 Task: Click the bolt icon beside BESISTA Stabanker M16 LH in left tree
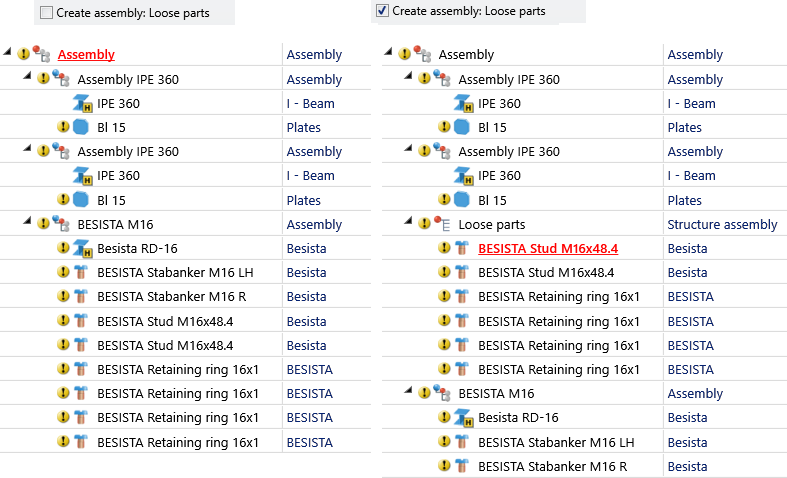[x=80, y=272]
